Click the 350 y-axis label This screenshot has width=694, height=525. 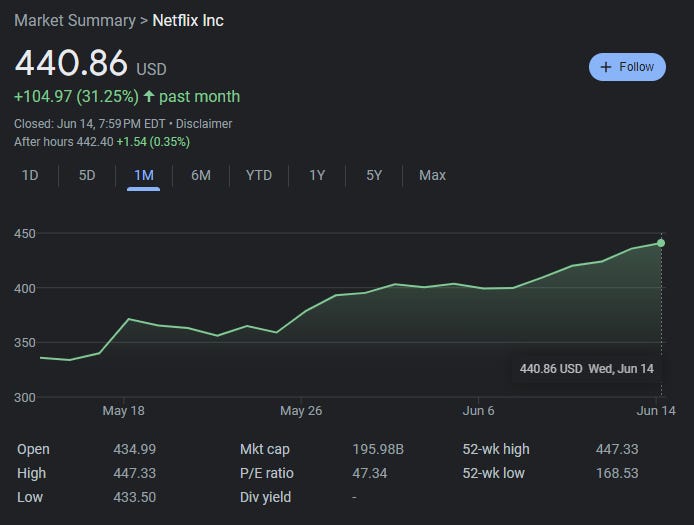pos(25,343)
